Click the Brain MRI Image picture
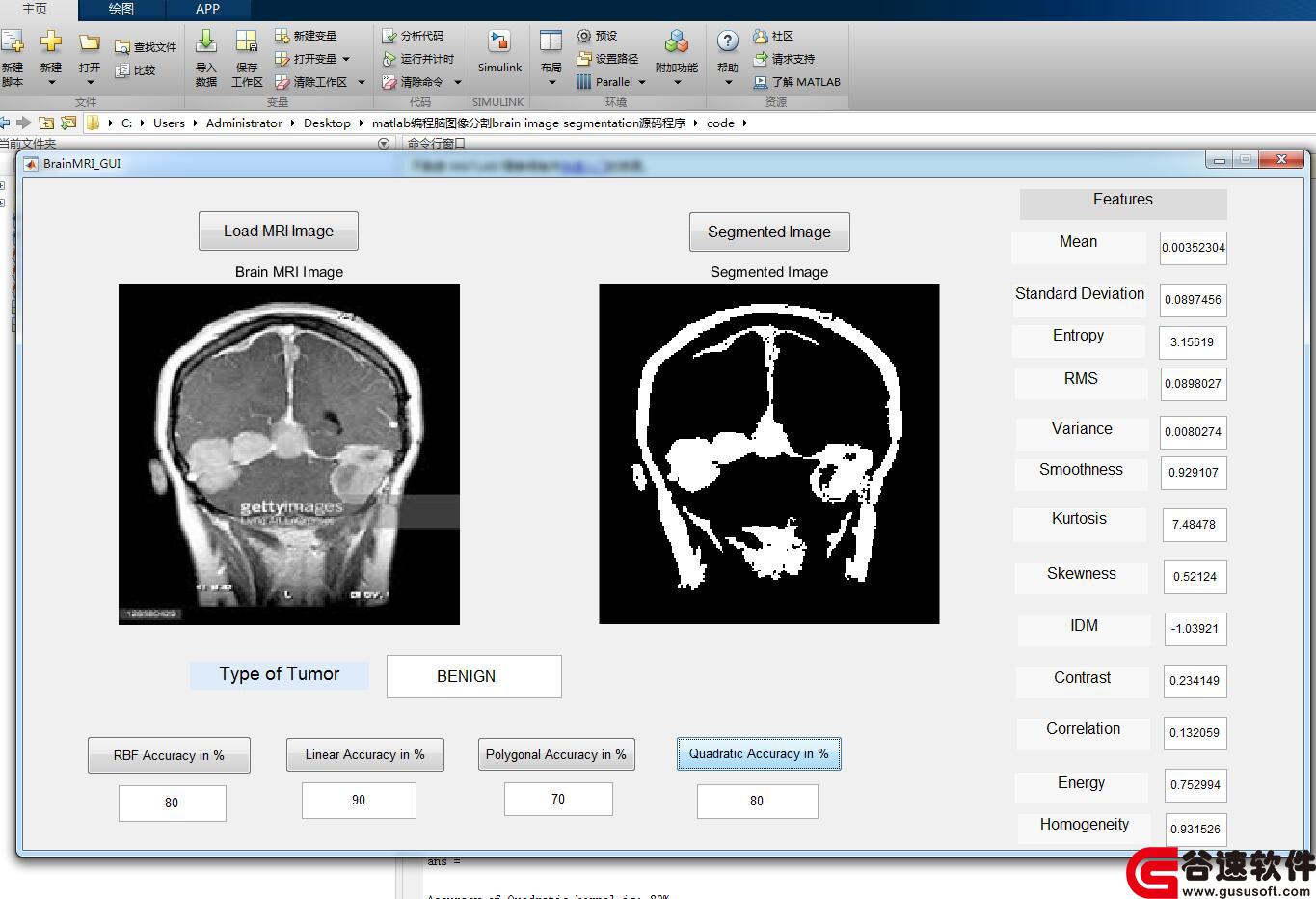This screenshot has width=1316, height=899. click(x=289, y=454)
